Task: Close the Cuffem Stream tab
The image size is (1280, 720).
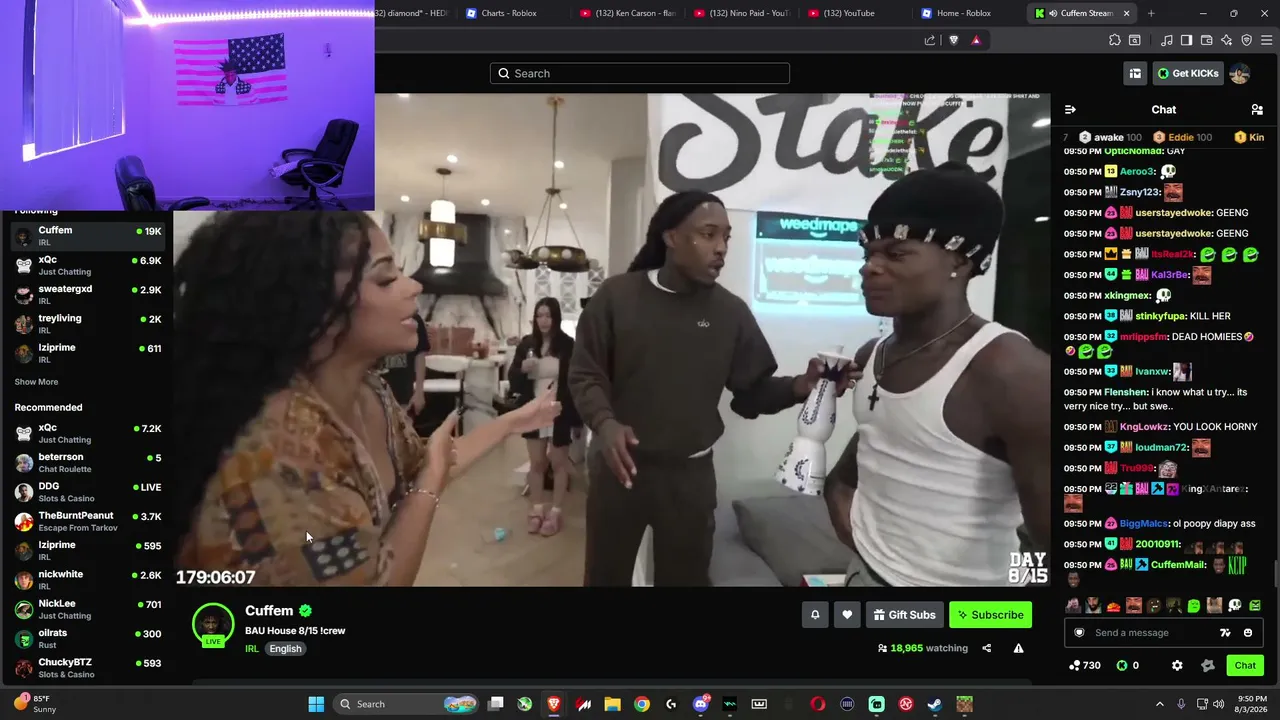Action: (1127, 13)
